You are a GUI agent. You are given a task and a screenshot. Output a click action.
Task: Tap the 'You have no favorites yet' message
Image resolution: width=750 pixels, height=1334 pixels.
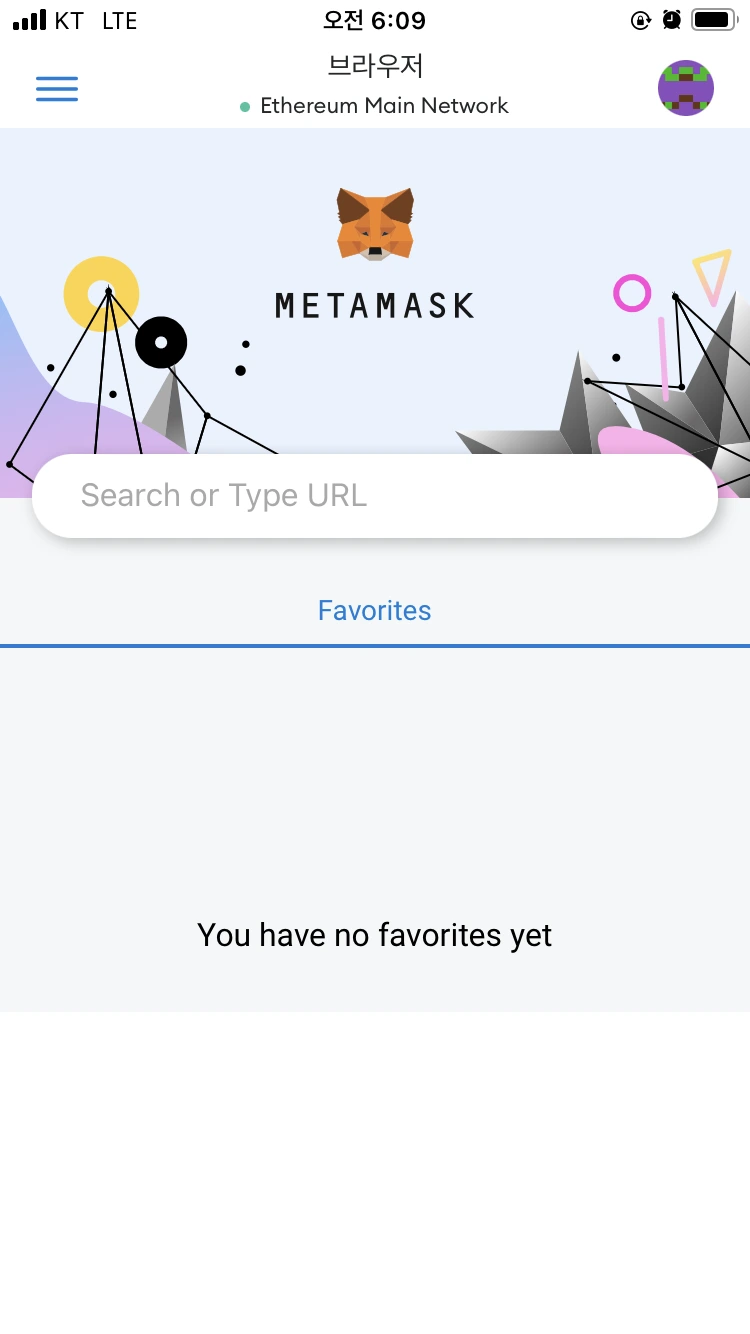pos(375,935)
